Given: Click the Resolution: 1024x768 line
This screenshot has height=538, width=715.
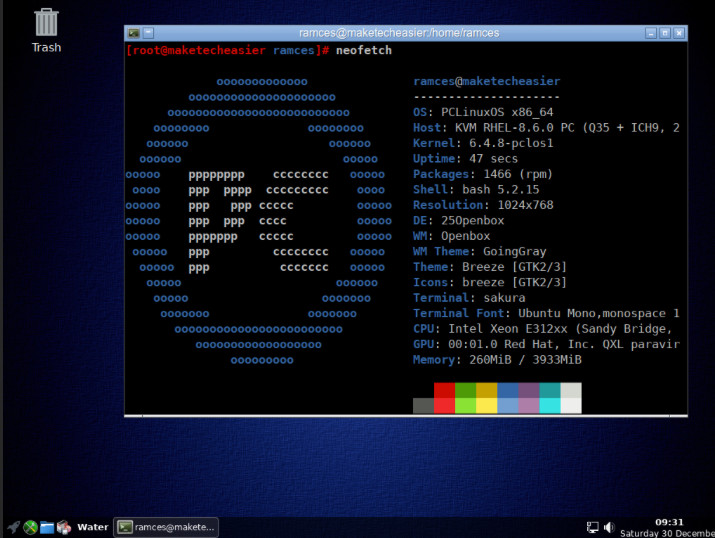Looking at the screenshot, I should (483, 205).
